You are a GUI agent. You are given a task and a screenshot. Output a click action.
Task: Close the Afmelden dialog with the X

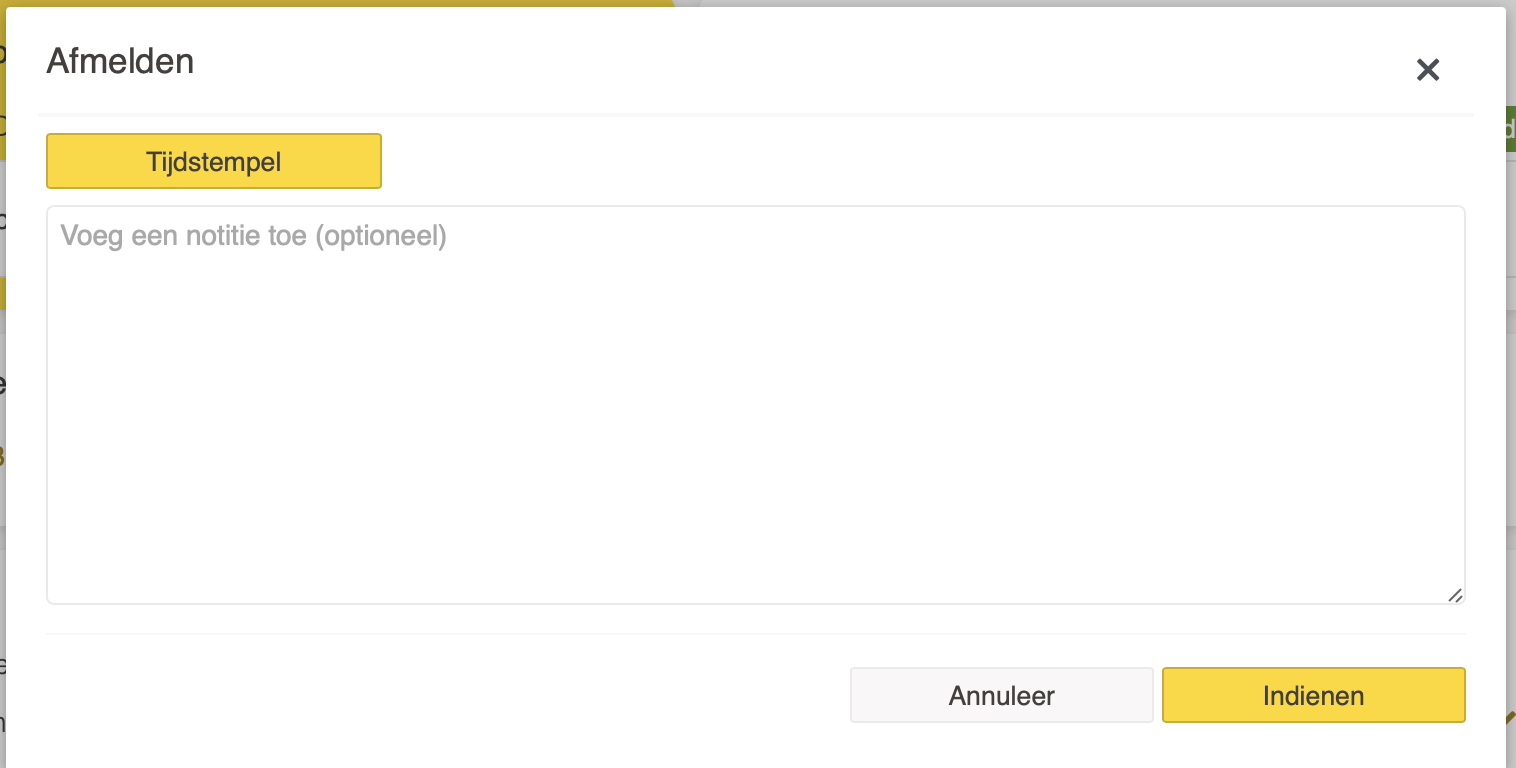(x=1427, y=70)
